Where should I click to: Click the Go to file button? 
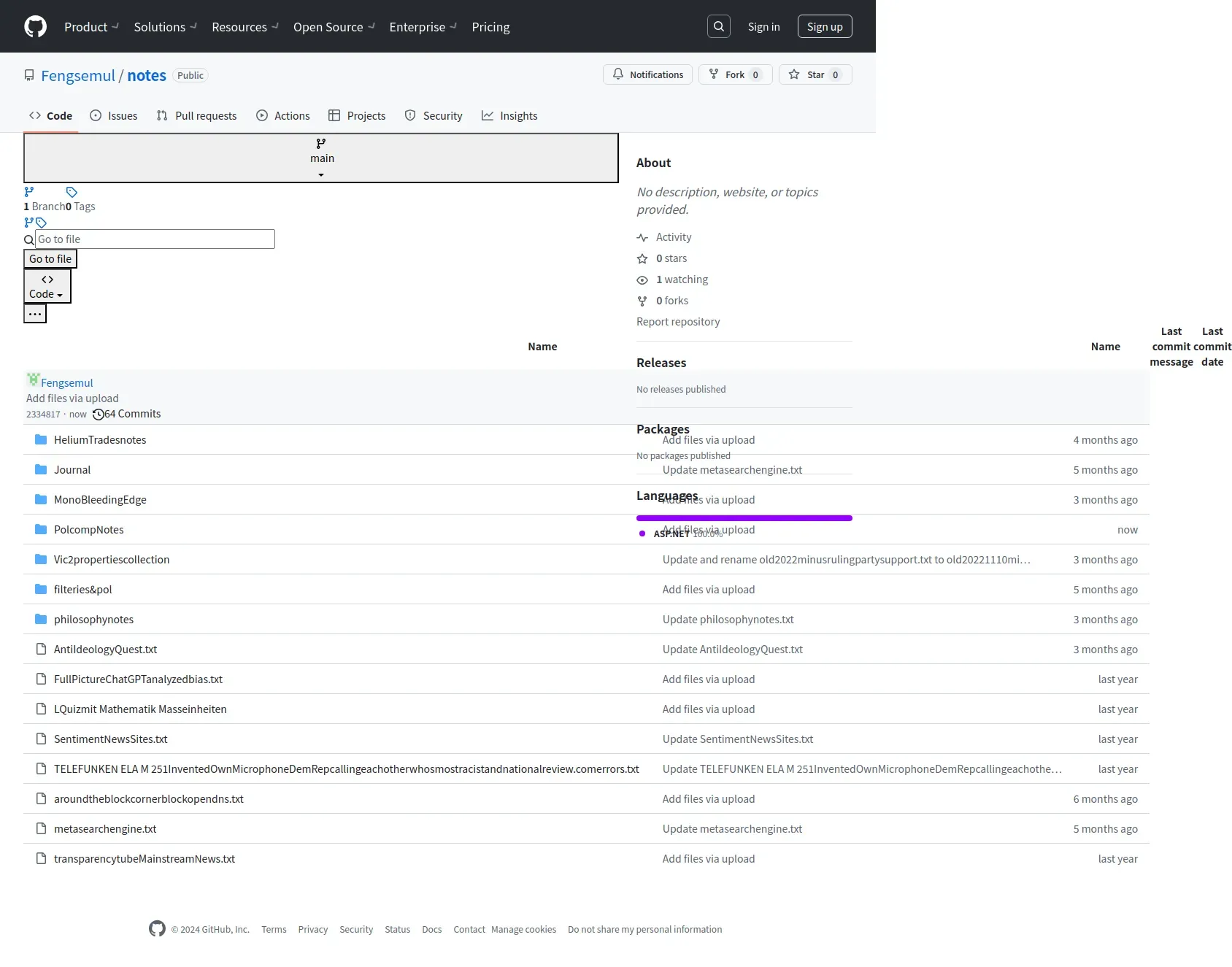[50, 258]
